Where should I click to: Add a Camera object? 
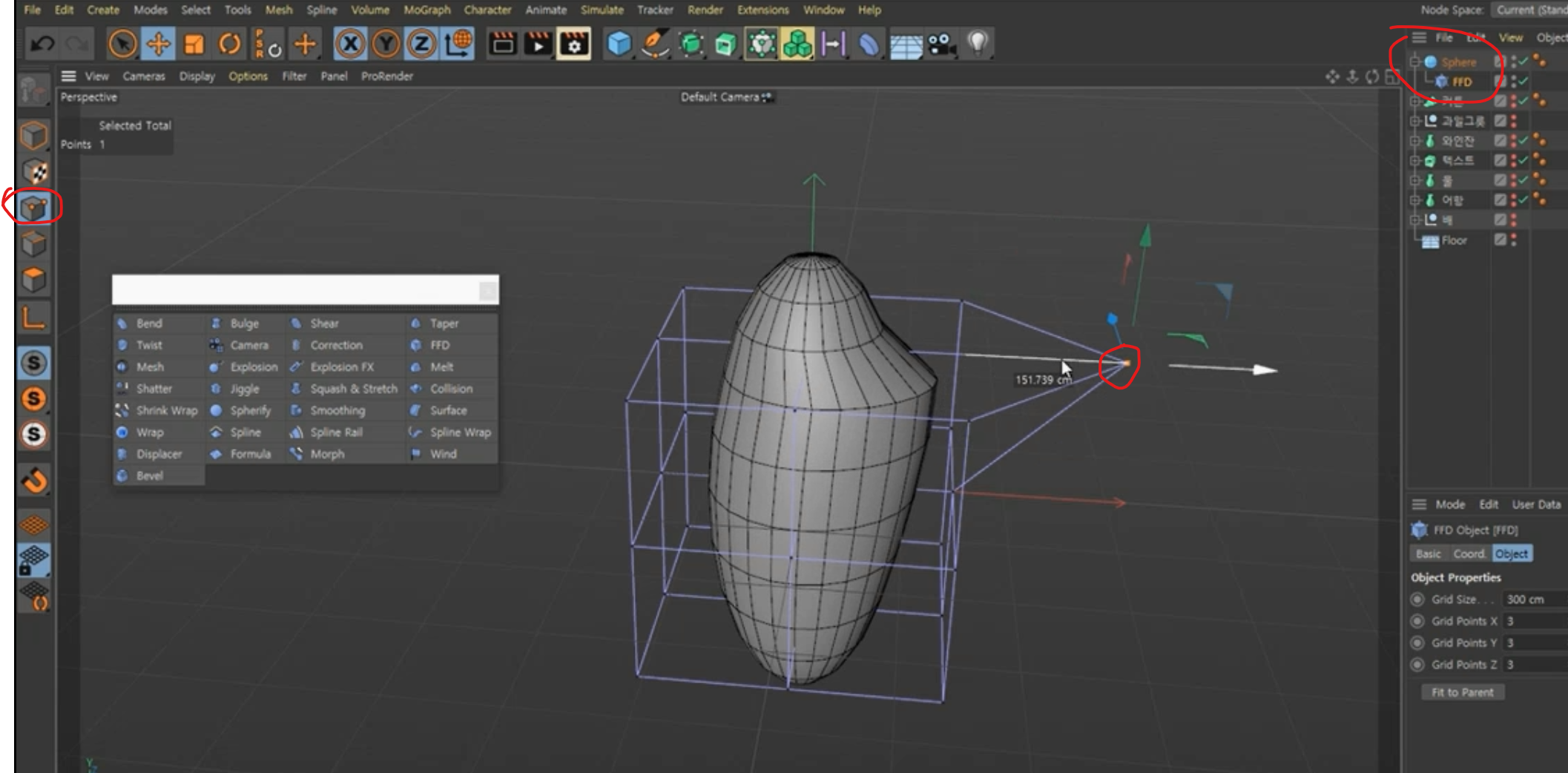[941, 45]
